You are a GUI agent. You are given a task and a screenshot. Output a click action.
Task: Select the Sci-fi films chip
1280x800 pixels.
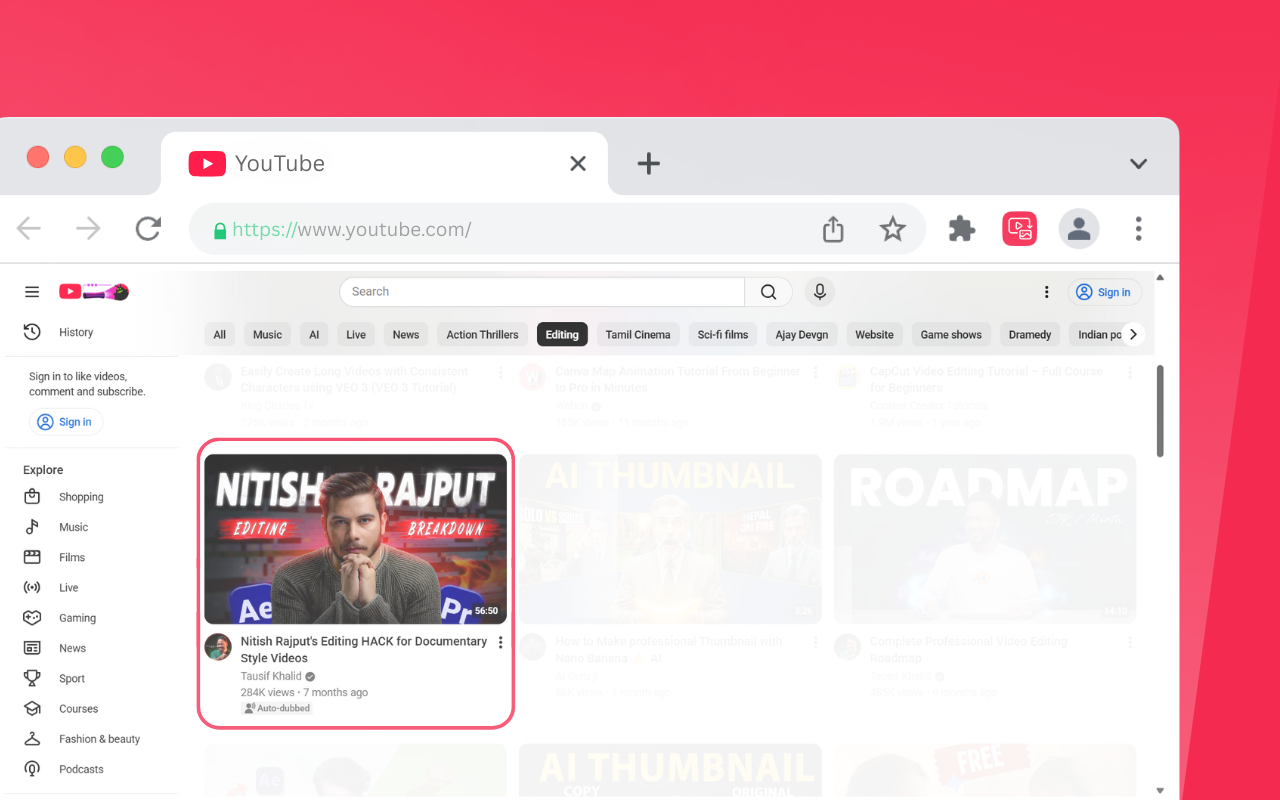[723, 335]
